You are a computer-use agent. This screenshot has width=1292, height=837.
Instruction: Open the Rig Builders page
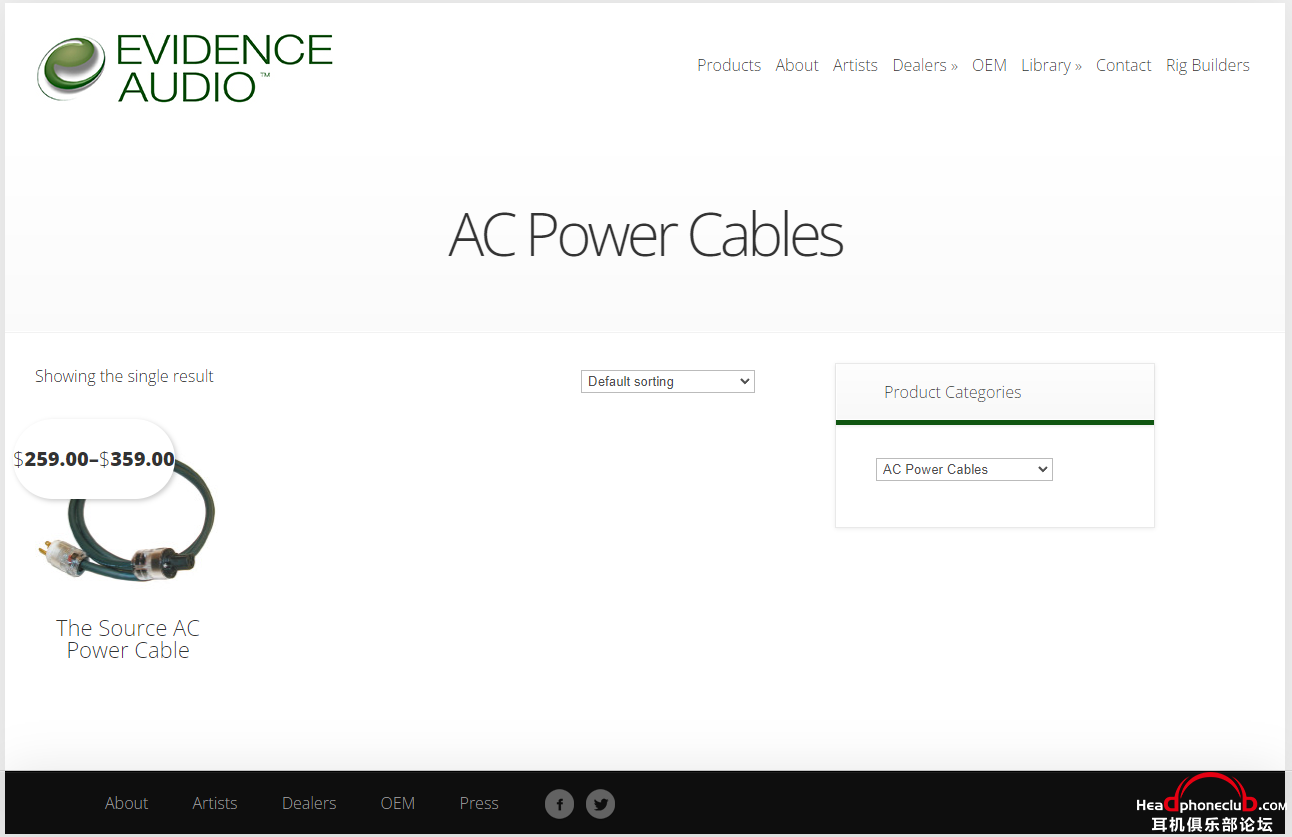click(x=1208, y=65)
